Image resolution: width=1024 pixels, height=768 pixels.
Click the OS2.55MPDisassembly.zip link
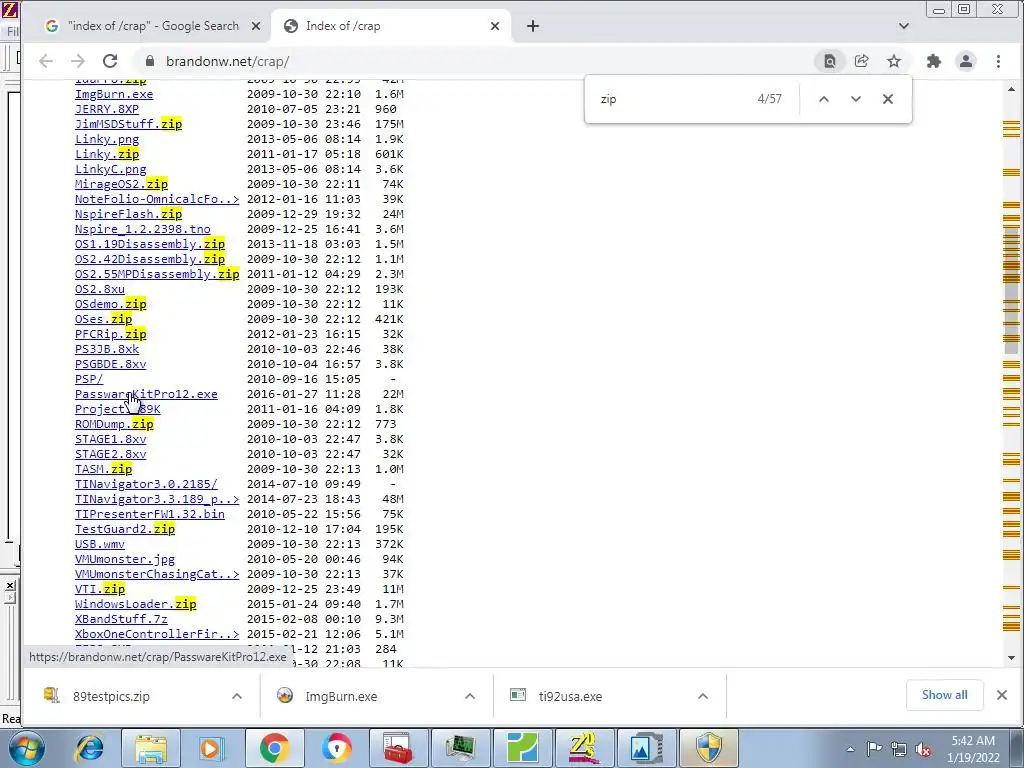click(157, 274)
